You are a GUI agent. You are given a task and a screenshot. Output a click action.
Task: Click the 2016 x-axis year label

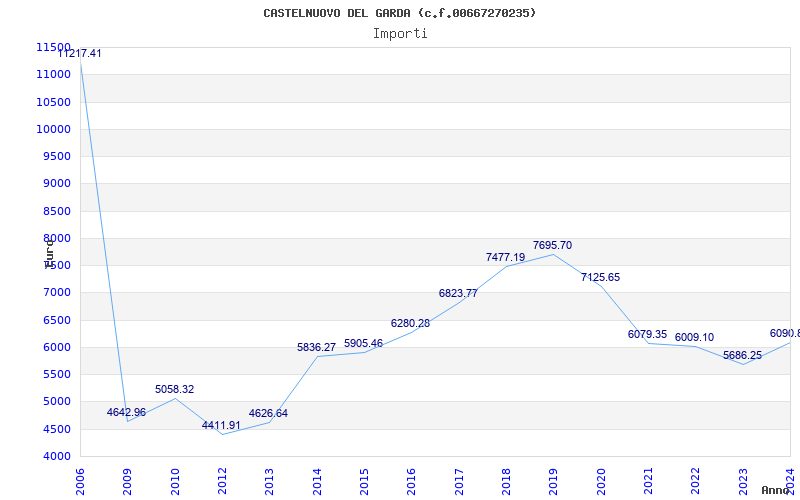click(x=411, y=482)
